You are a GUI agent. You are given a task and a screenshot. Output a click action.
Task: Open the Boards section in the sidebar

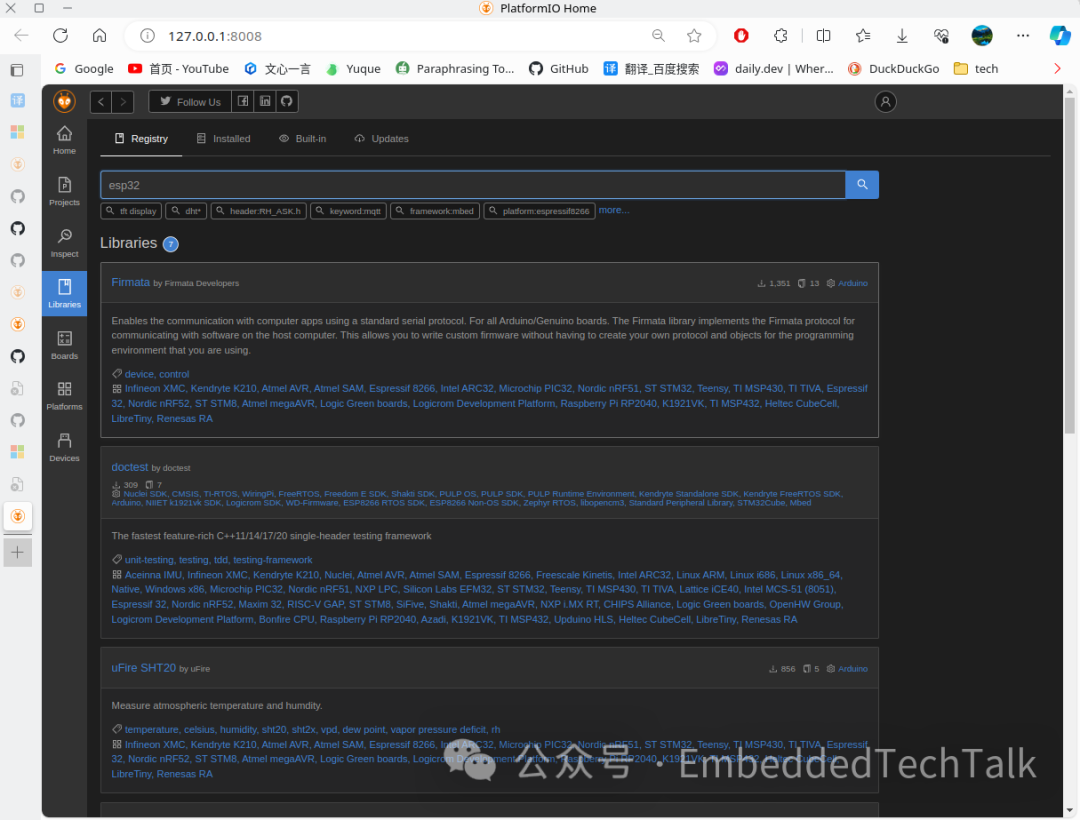pyautogui.click(x=64, y=344)
